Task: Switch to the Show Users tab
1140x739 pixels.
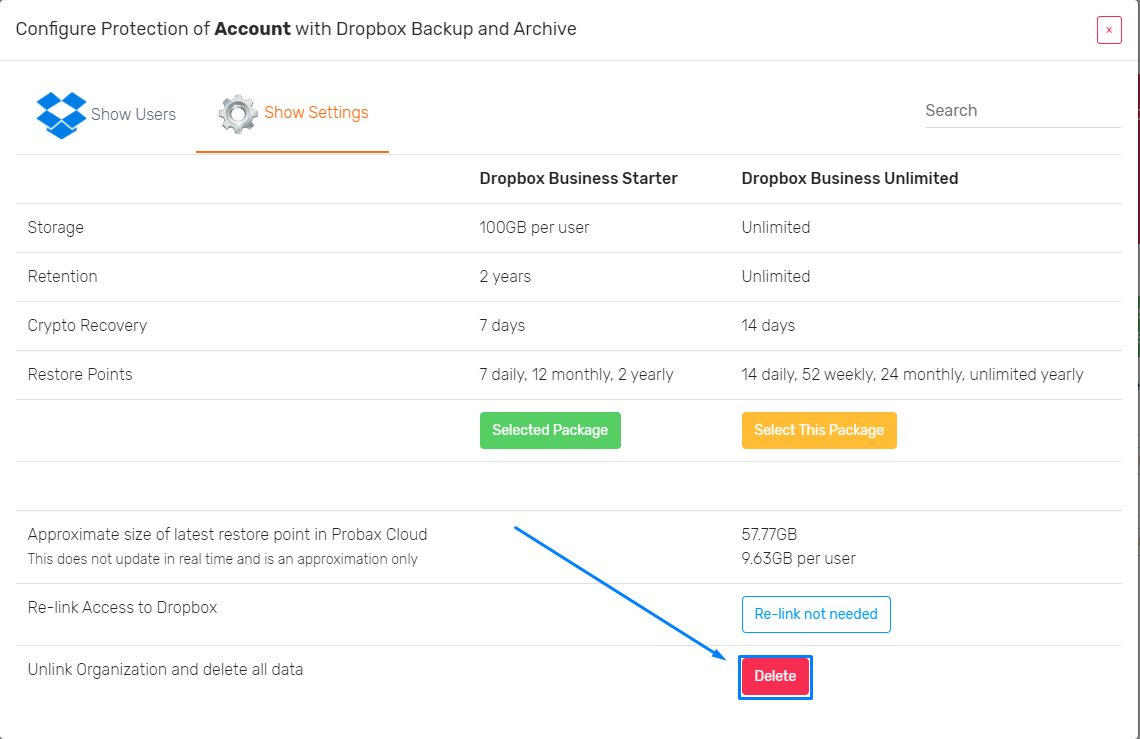Action: 106,115
